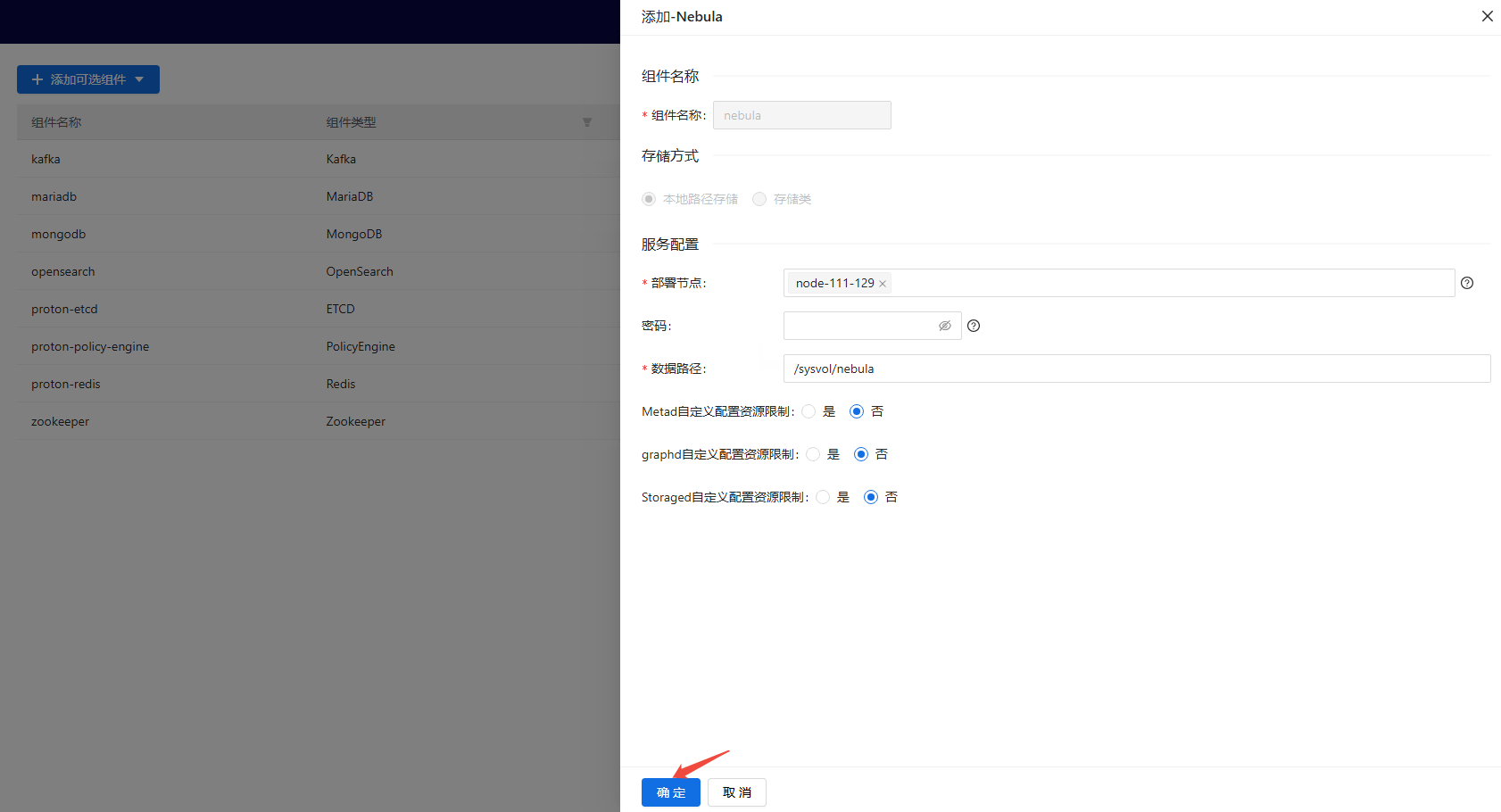Select 否 for Storaged自定义配置资源限制
Screen dimensions: 1501x812
pyautogui.click(x=871, y=497)
